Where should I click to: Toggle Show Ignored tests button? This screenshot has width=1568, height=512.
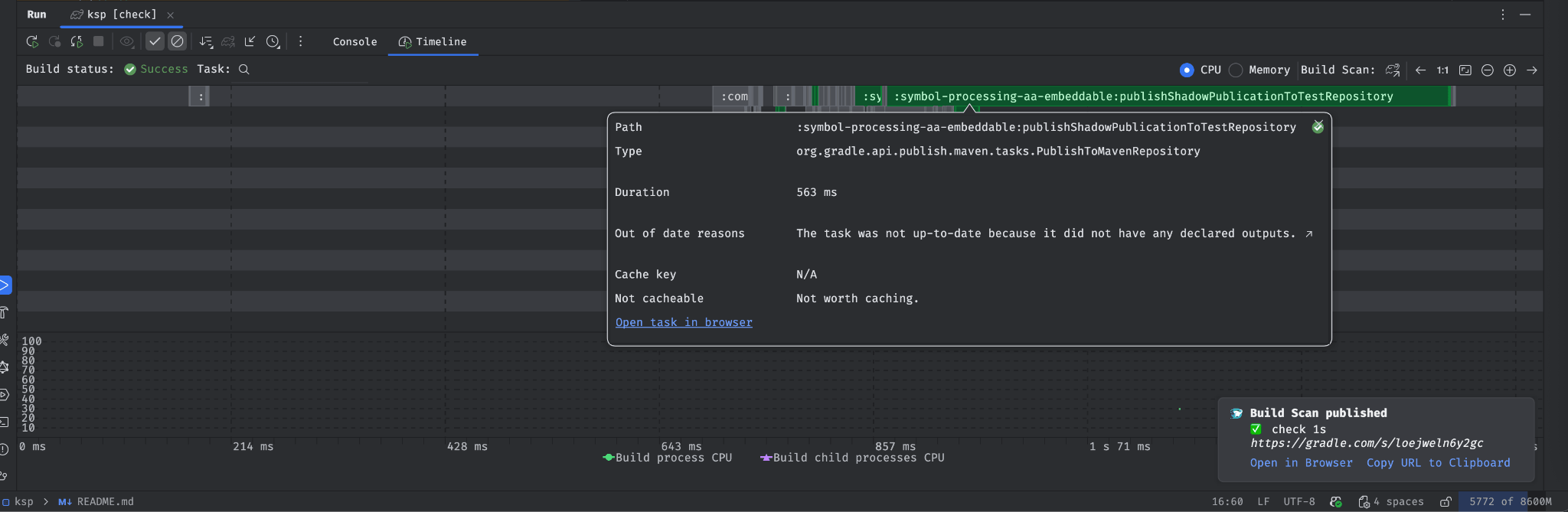[177, 41]
